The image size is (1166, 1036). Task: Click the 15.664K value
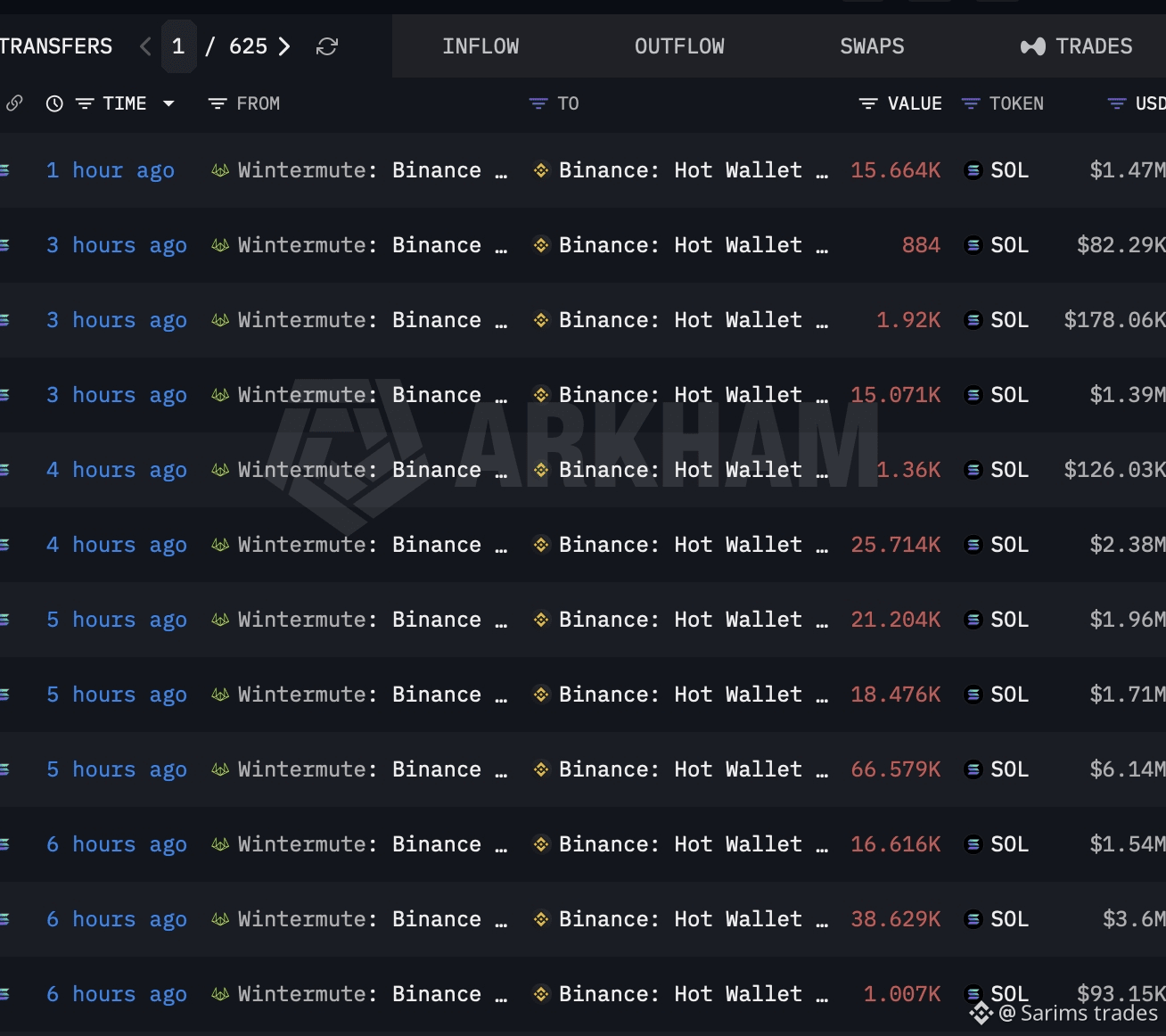pos(896,170)
